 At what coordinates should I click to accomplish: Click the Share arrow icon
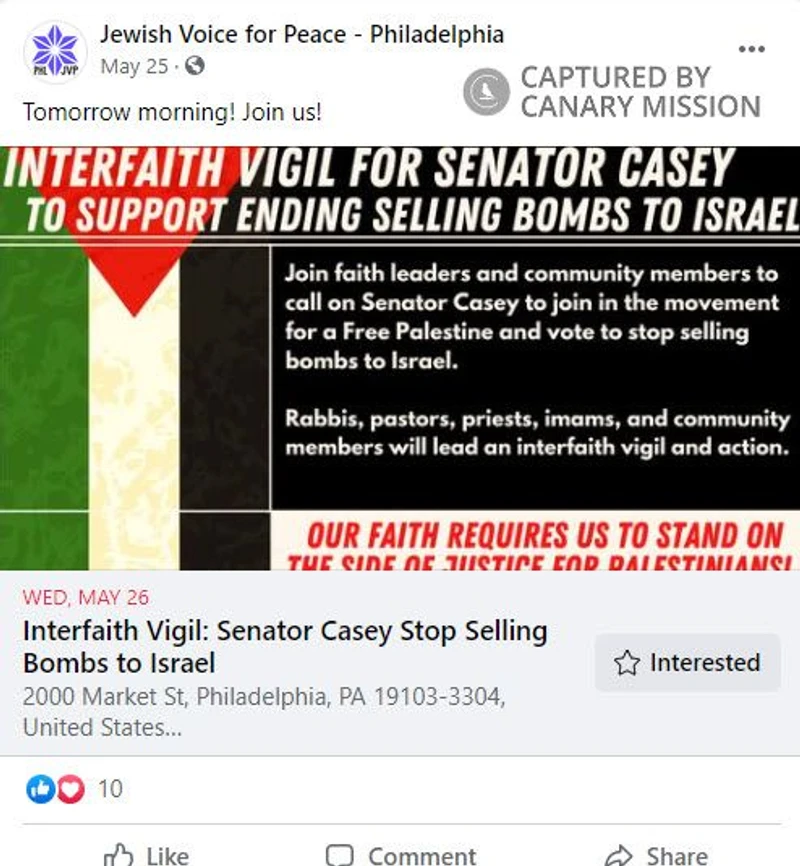coord(618,856)
